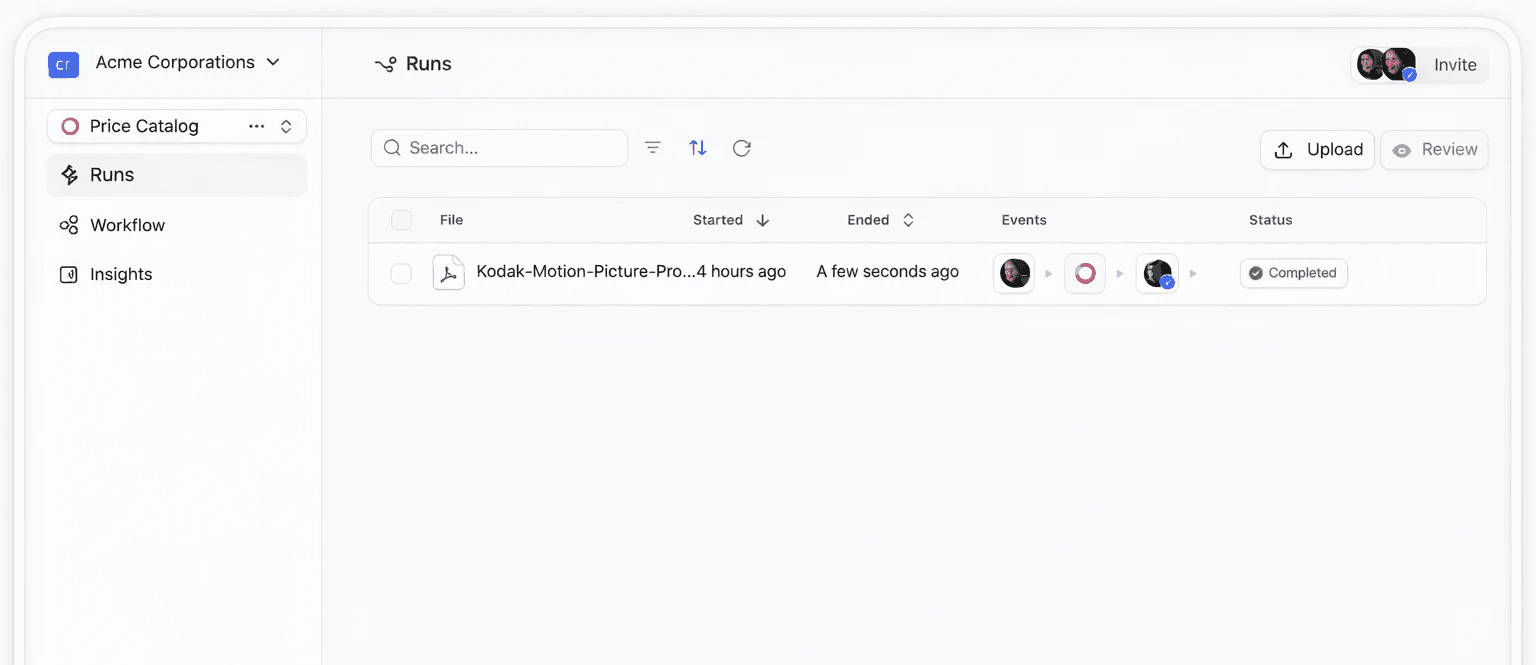1536x665 pixels.
Task: Open Price Catalog more options menu
Action: pos(257,126)
